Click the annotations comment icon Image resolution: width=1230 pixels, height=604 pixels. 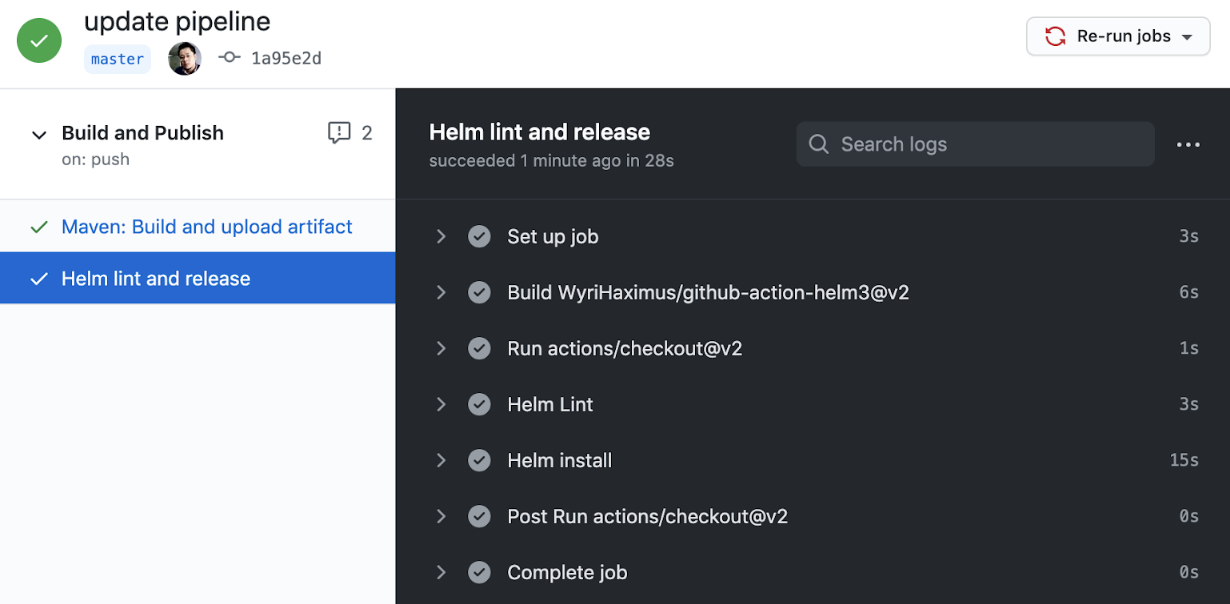pyautogui.click(x=339, y=133)
